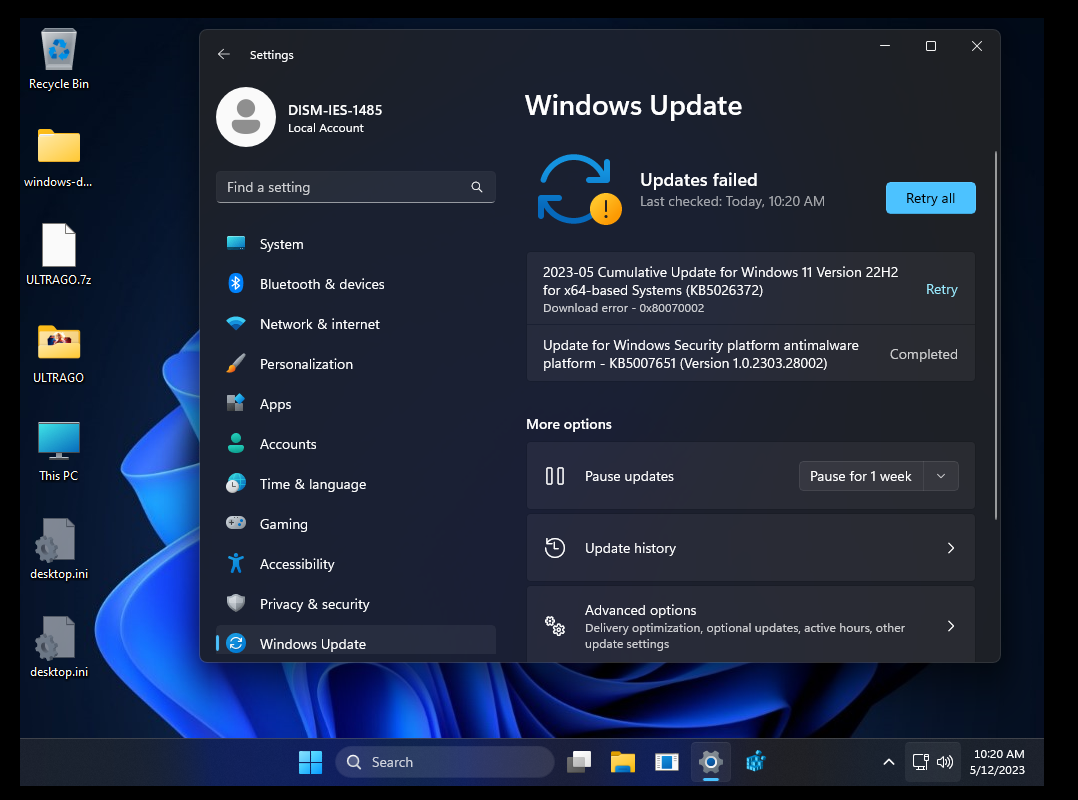This screenshot has height=800, width=1078.
Task: Select the Recycle Bin desktop icon
Action: click(x=59, y=59)
